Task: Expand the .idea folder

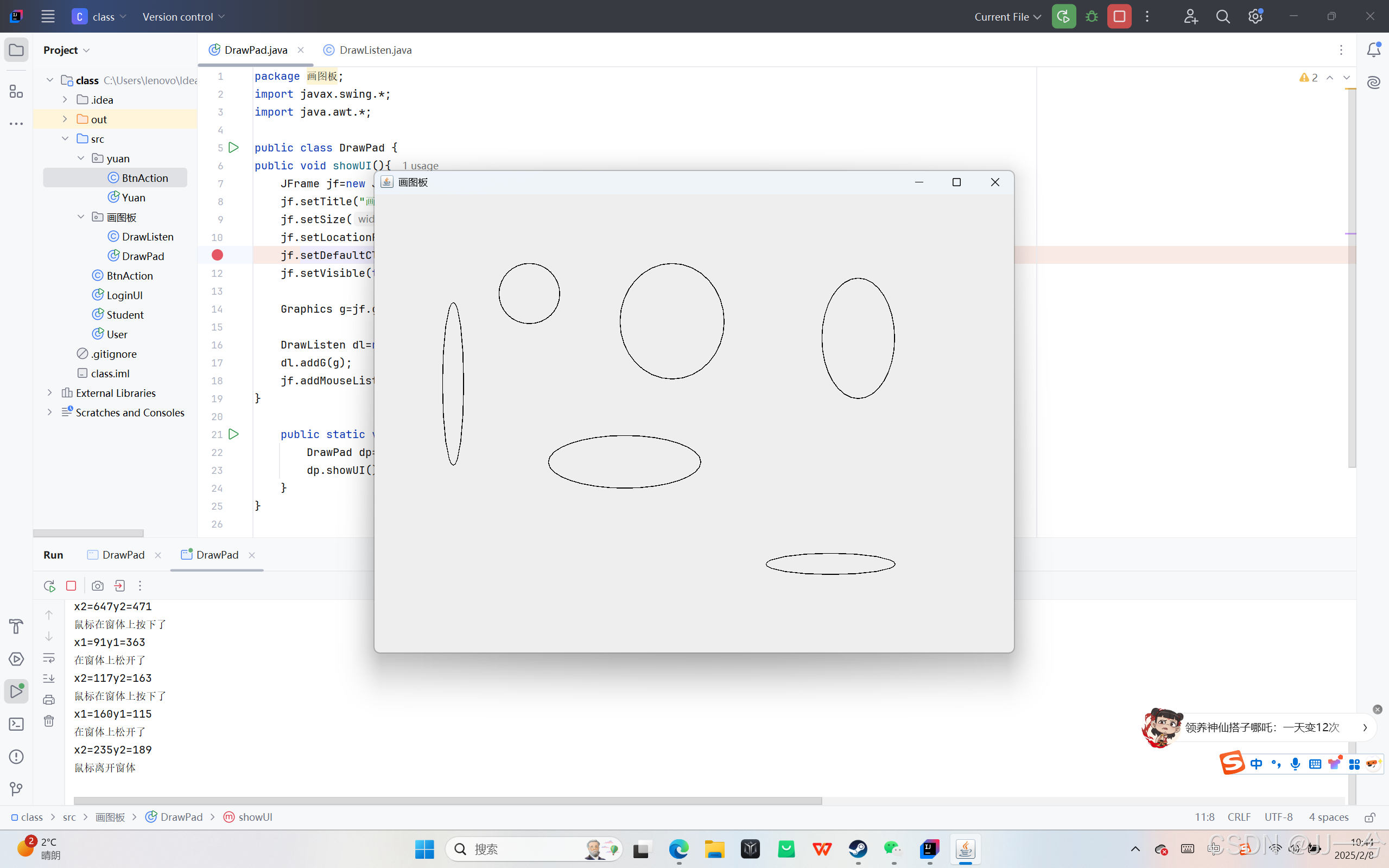Action: 65,99
